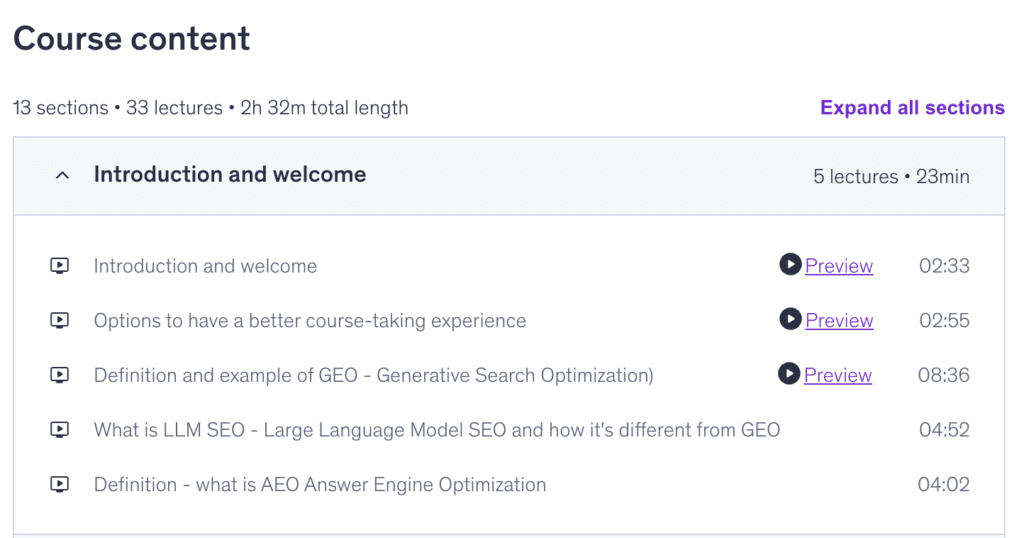
Task: Click play icon for Introduction and welcome preview
Action: pyautogui.click(x=790, y=265)
